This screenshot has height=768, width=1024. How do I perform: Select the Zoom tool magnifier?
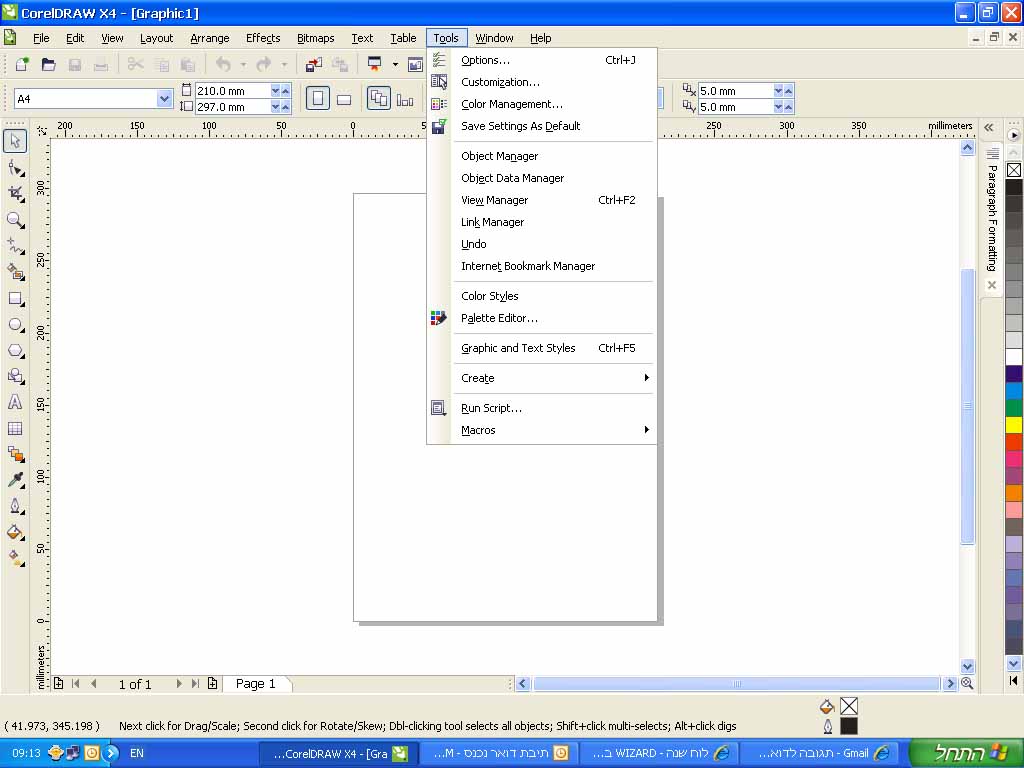click(15, 219)
